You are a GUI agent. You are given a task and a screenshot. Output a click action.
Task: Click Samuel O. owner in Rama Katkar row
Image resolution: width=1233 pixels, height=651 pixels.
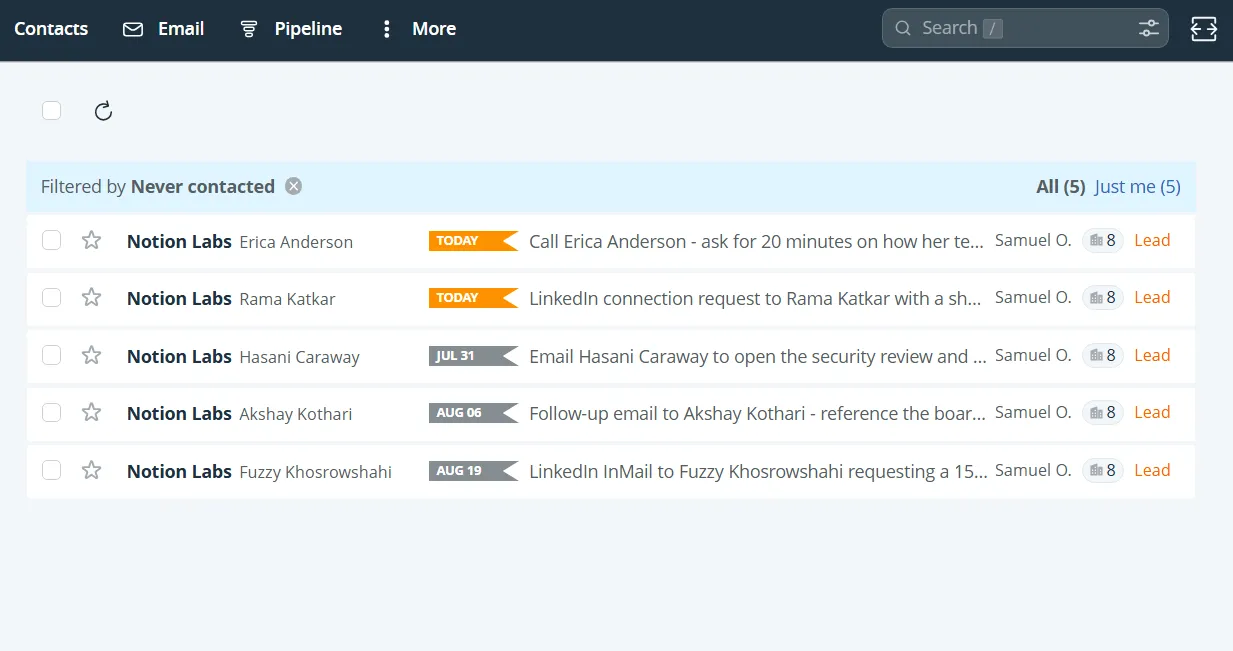click(x=1033, y=297)
